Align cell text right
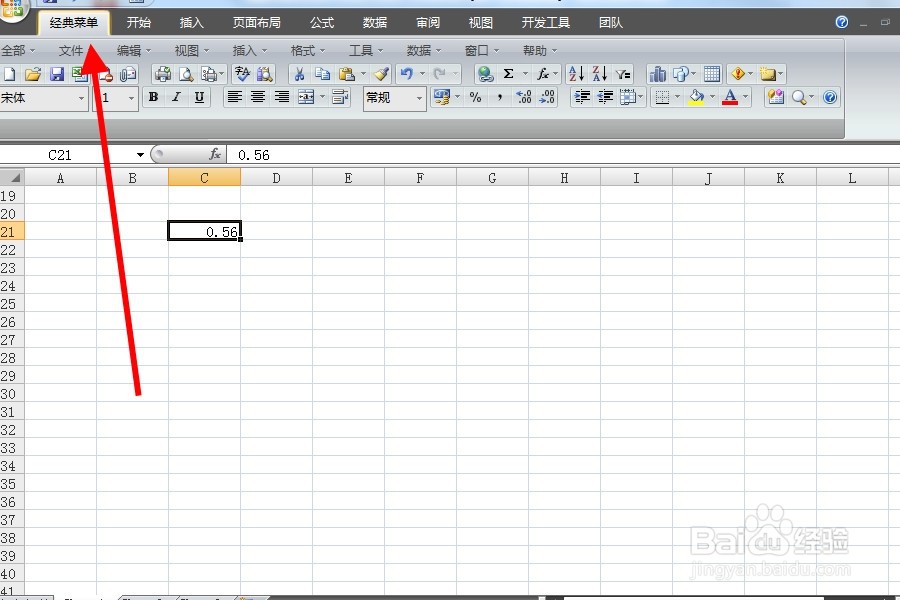 click(x=281, y=98)
